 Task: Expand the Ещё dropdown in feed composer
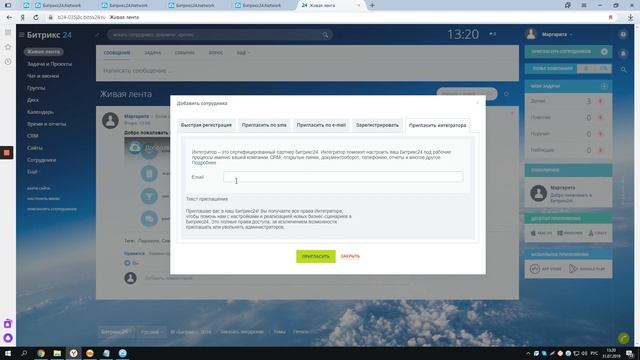[x=243, y=53]
